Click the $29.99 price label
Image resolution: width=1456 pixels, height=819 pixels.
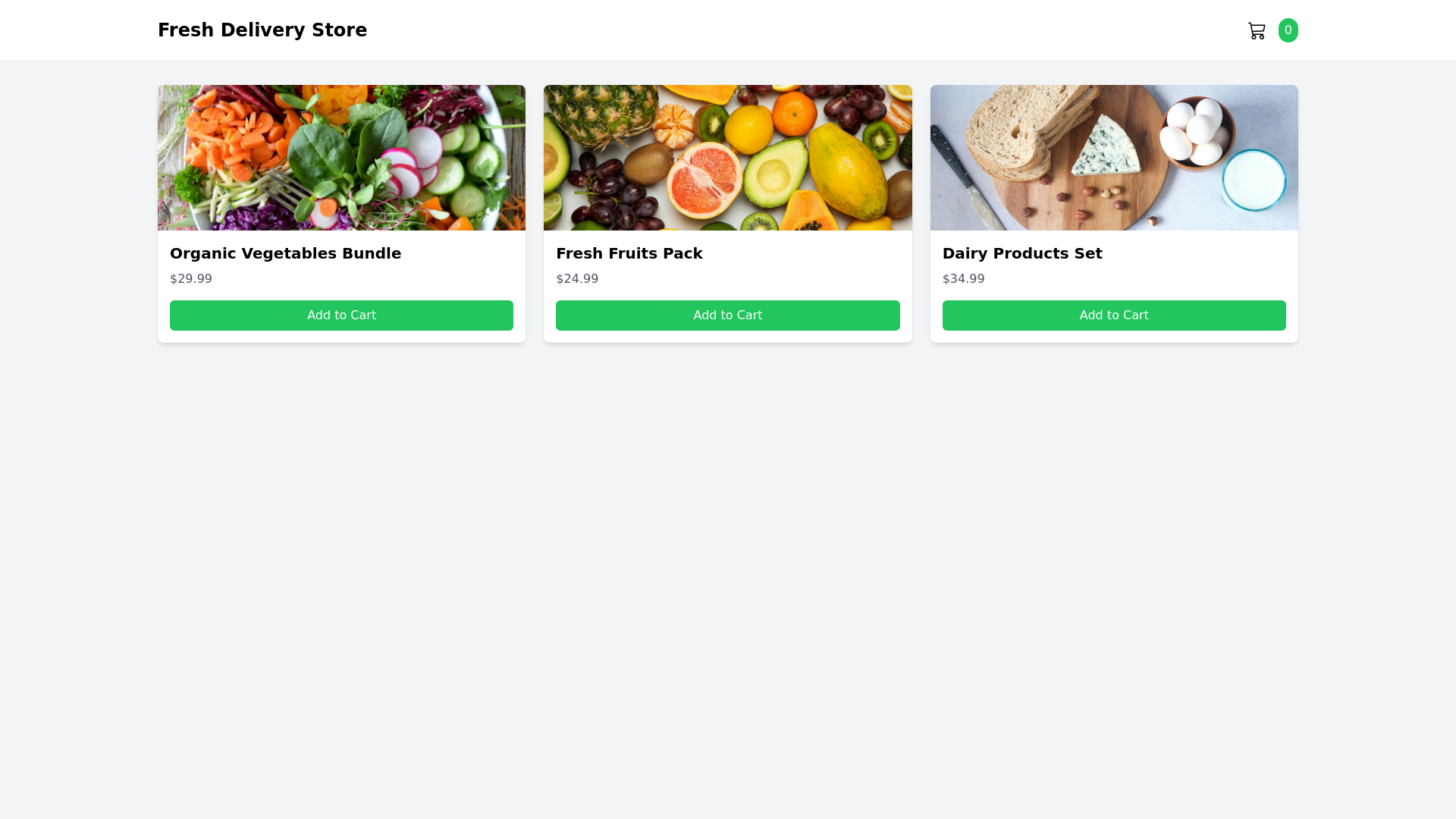pos(191,279)
